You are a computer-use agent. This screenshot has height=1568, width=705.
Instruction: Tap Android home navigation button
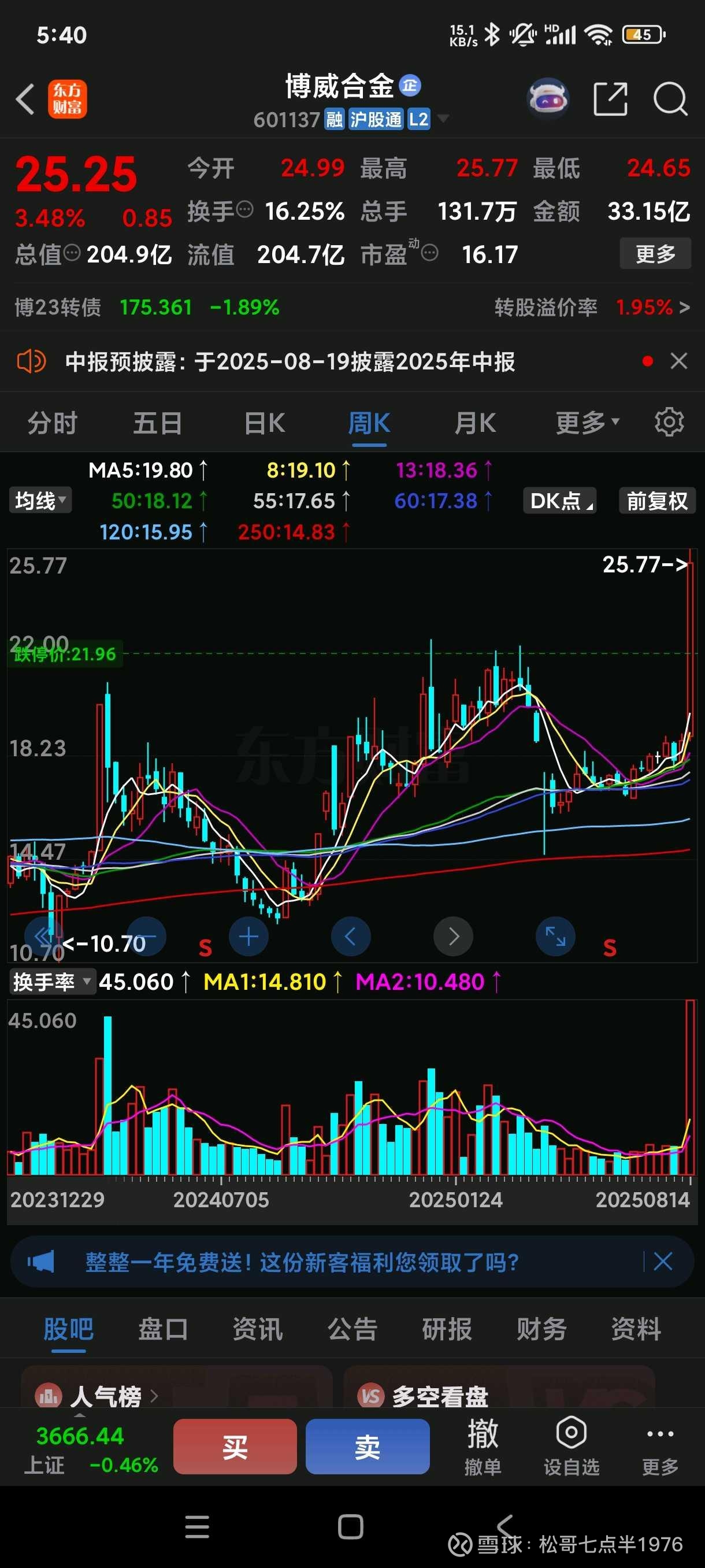tap(350, 1527)
